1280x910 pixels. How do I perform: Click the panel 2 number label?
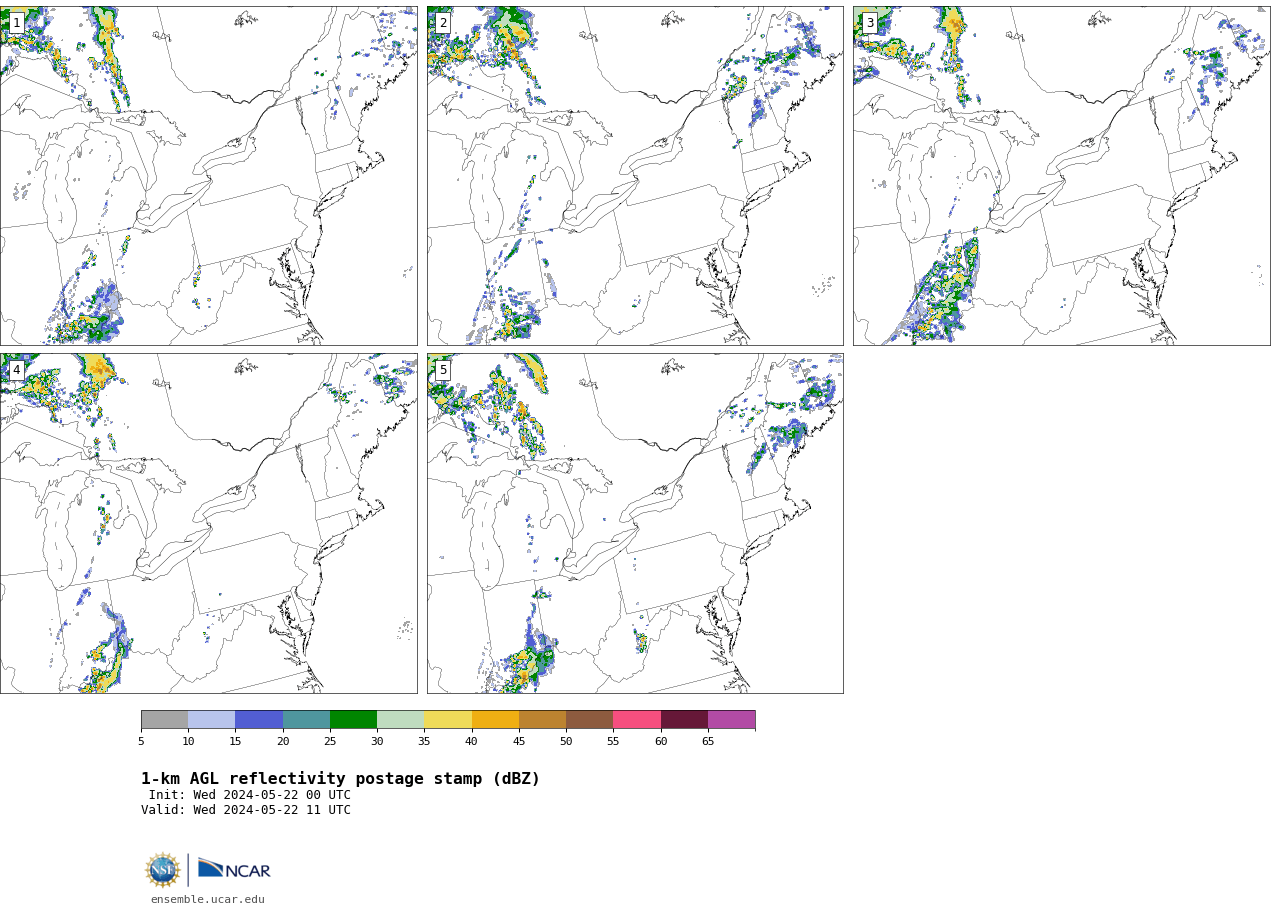point(443,23)
